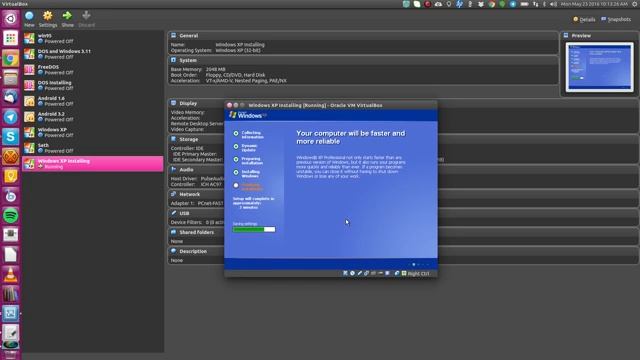Screen dimensions: 640x360
Task: Select the running Windows XP installing VM
Action: [x=93, y=164]
